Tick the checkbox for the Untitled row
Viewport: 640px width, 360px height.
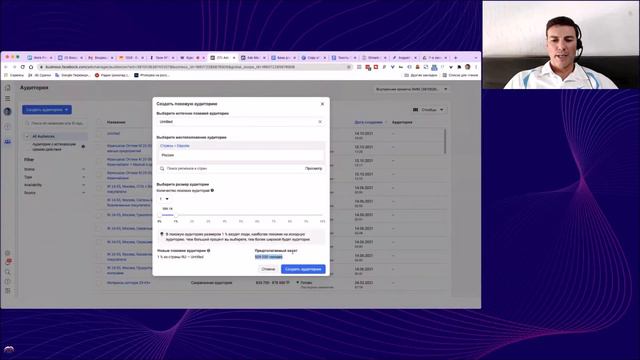click(x=100, y=133)
